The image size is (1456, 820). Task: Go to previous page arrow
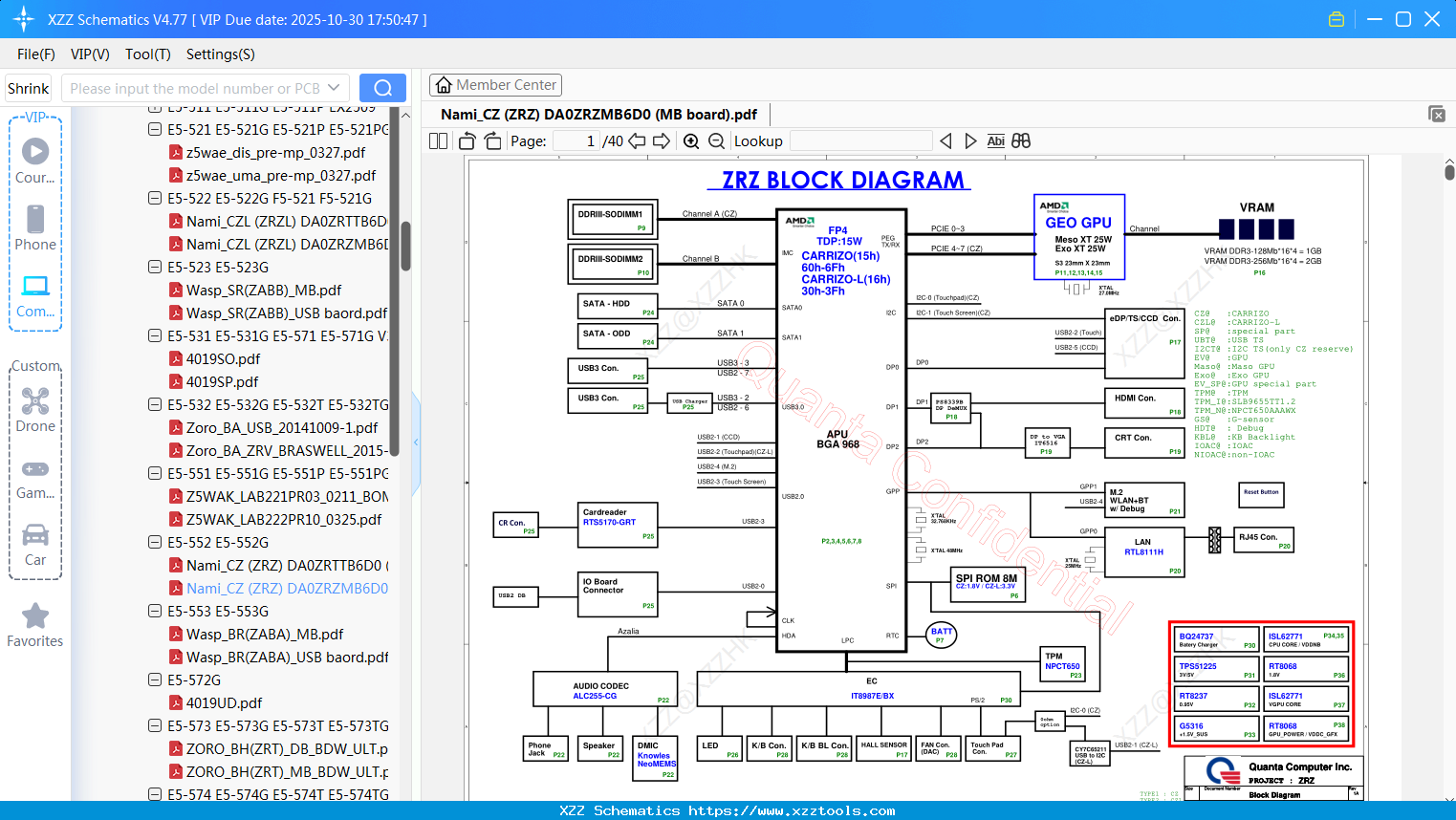[x=637, y=141]
